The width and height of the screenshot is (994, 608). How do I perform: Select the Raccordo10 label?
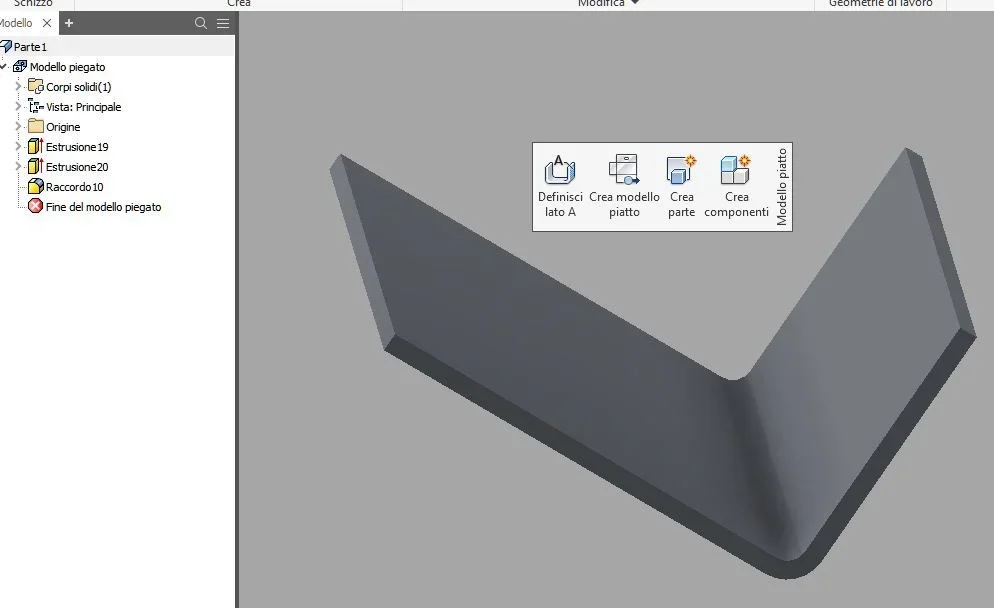tap(74, 187)
